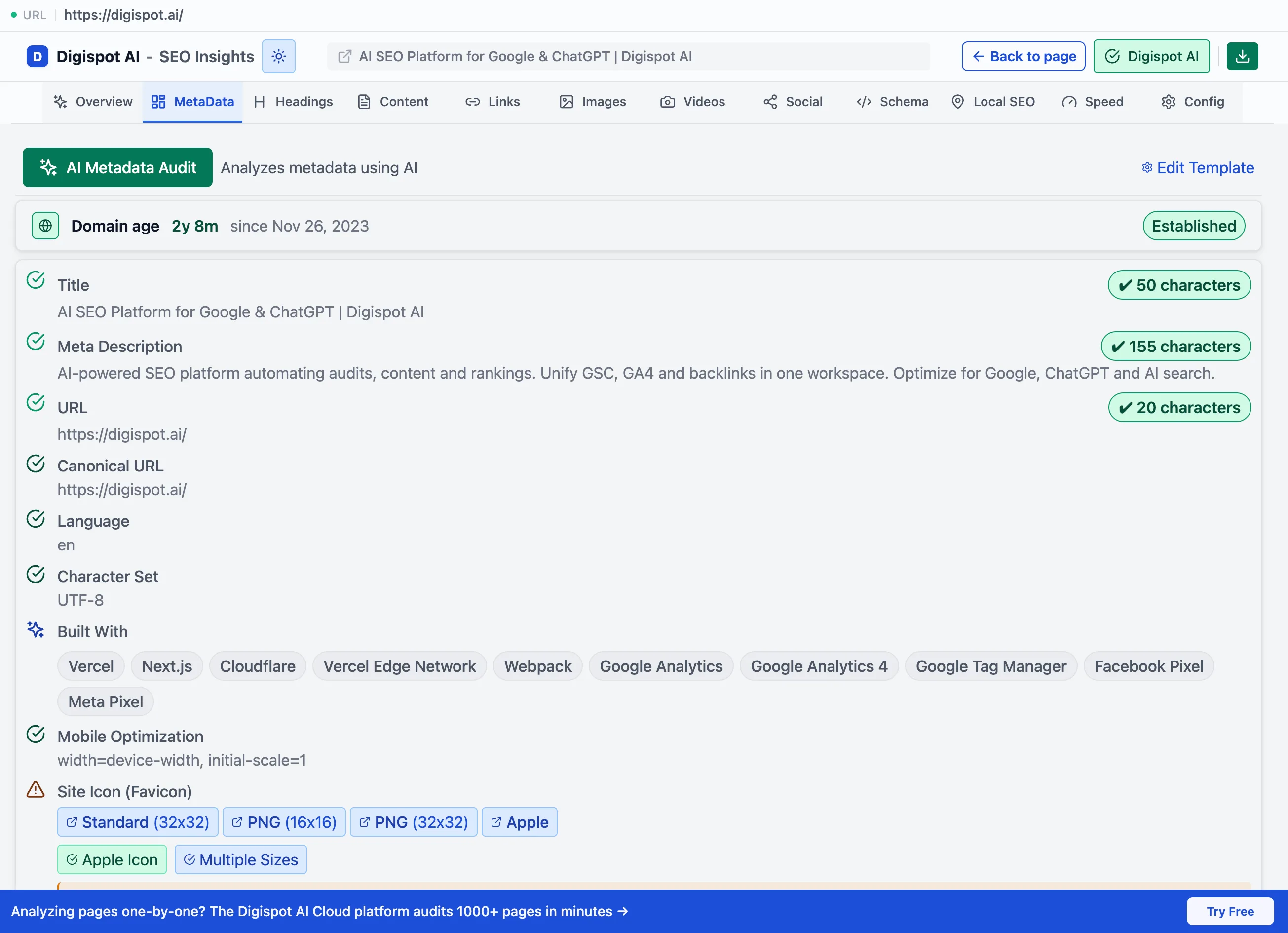Click the canonical URL value text
This screenshot has width=1288, height=933.
coord(121,490)
